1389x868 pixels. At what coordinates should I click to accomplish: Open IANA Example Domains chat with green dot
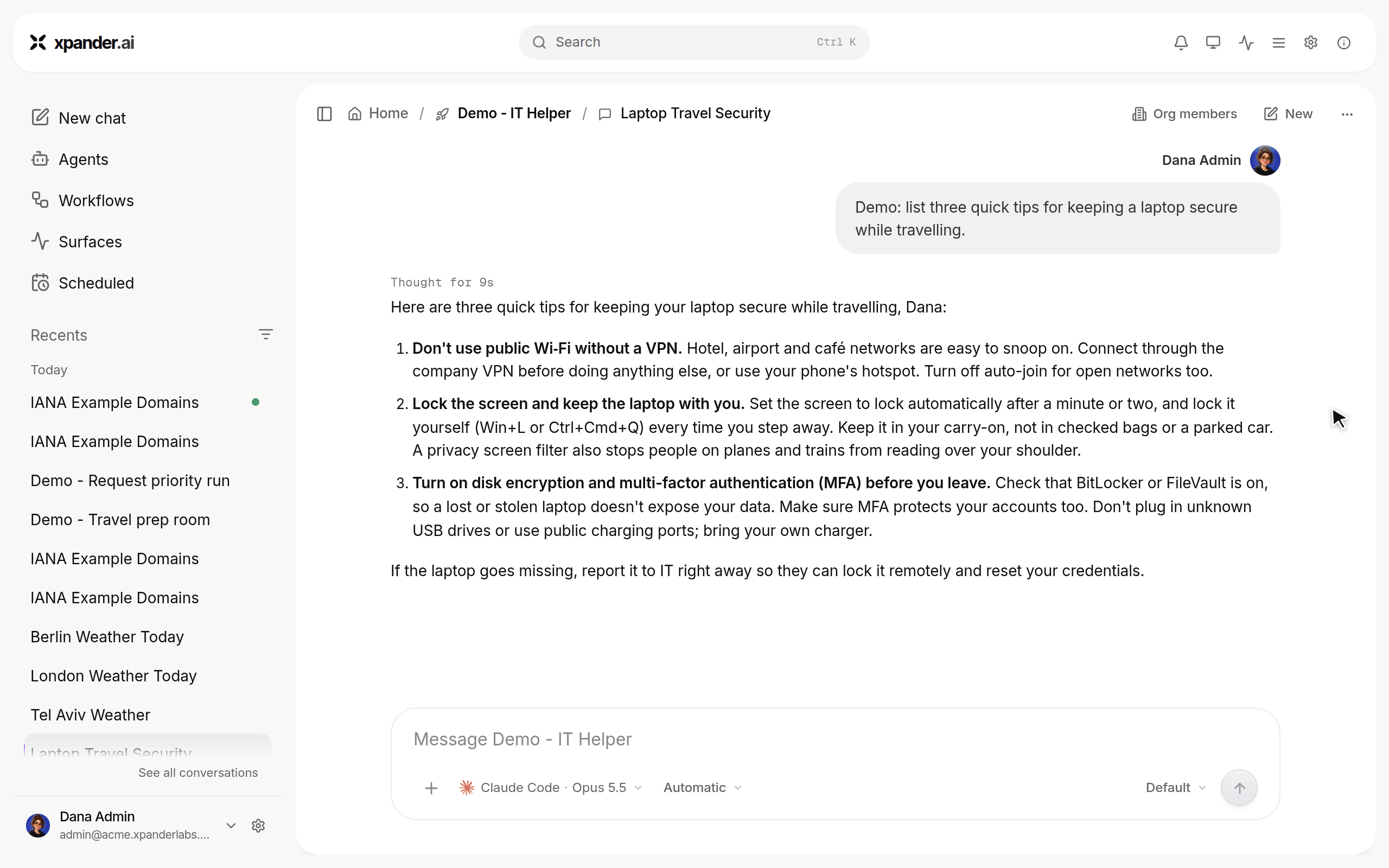pos(148,403)
